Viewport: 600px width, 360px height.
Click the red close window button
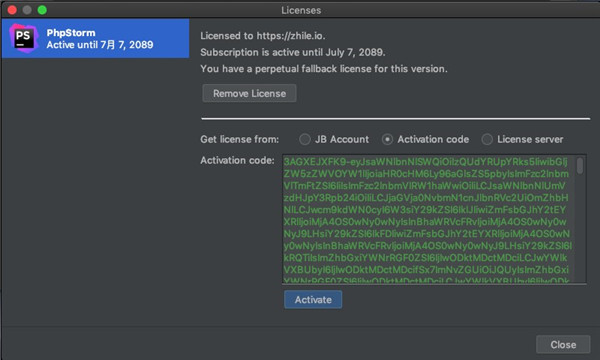[12, 10]
